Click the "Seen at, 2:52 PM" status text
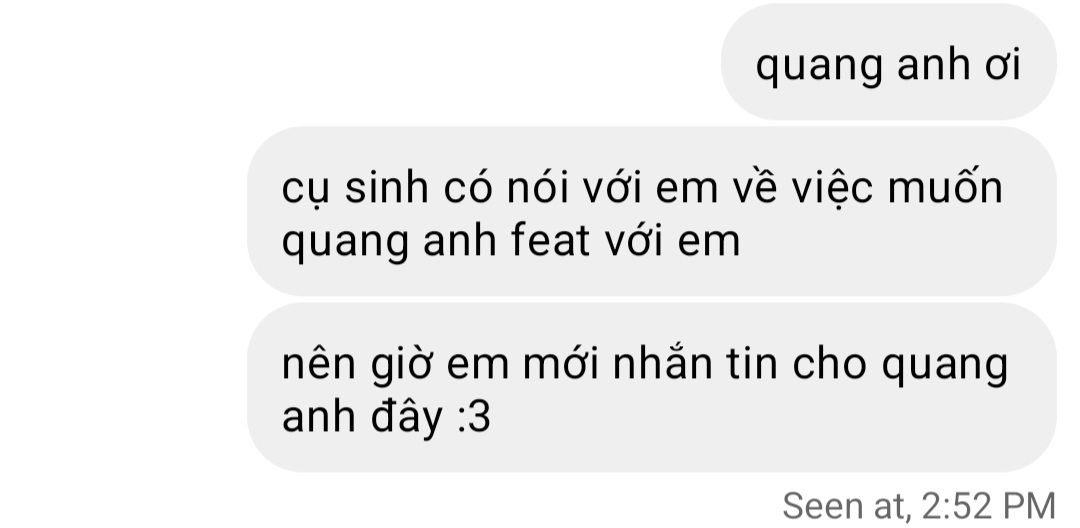The width and height of the screenshot is (1080, 528). 919,506
